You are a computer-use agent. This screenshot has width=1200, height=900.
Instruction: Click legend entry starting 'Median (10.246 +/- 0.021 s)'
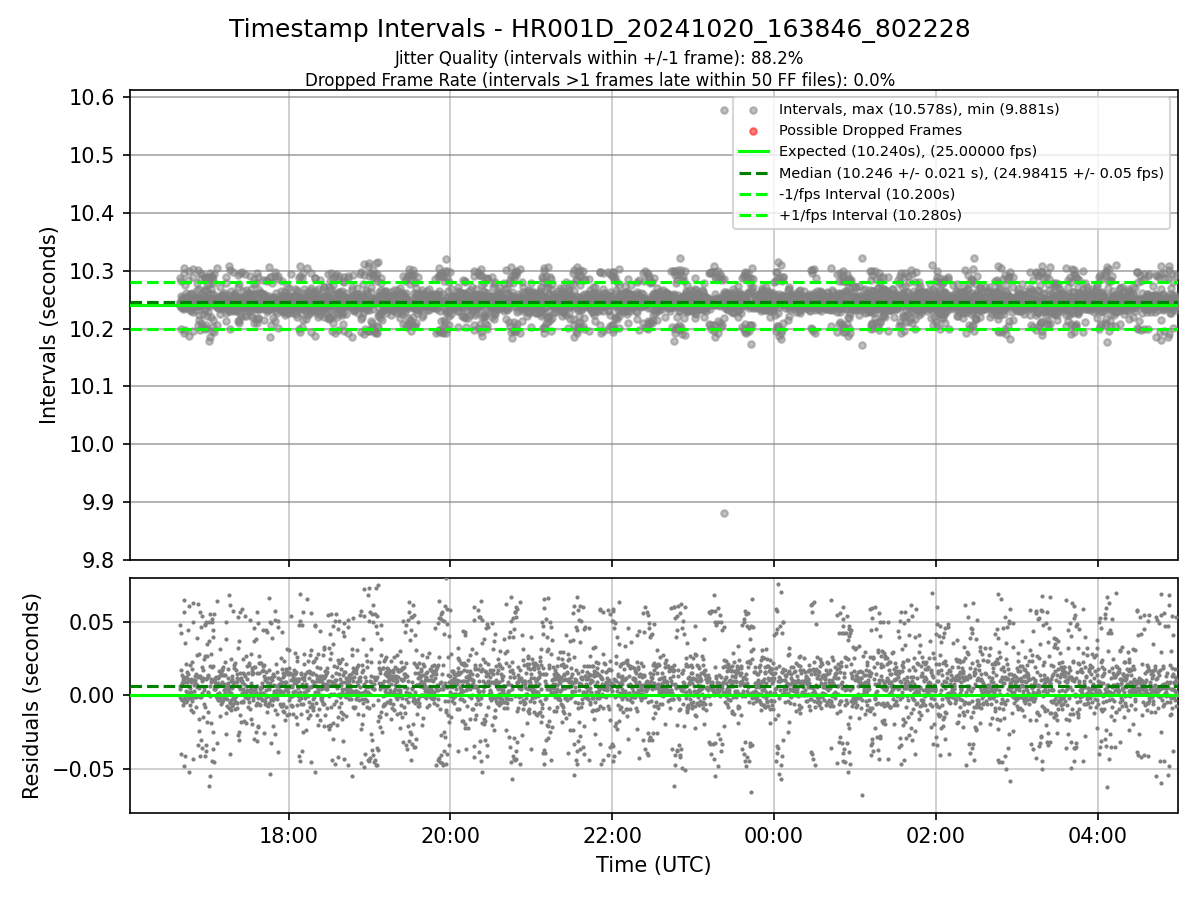tap(971, 173)
